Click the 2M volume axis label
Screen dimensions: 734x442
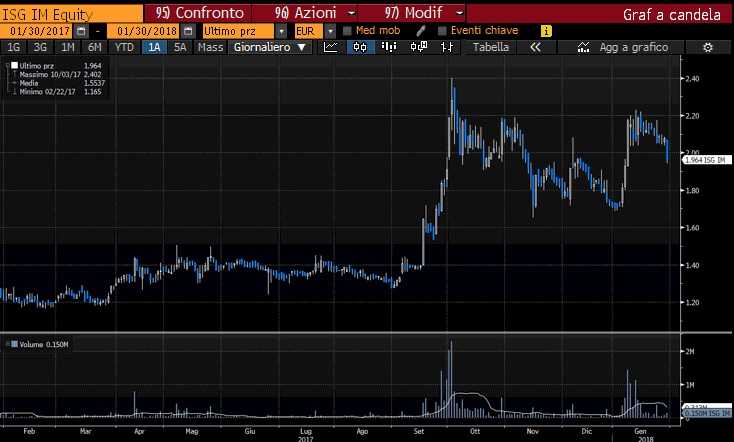690,351
